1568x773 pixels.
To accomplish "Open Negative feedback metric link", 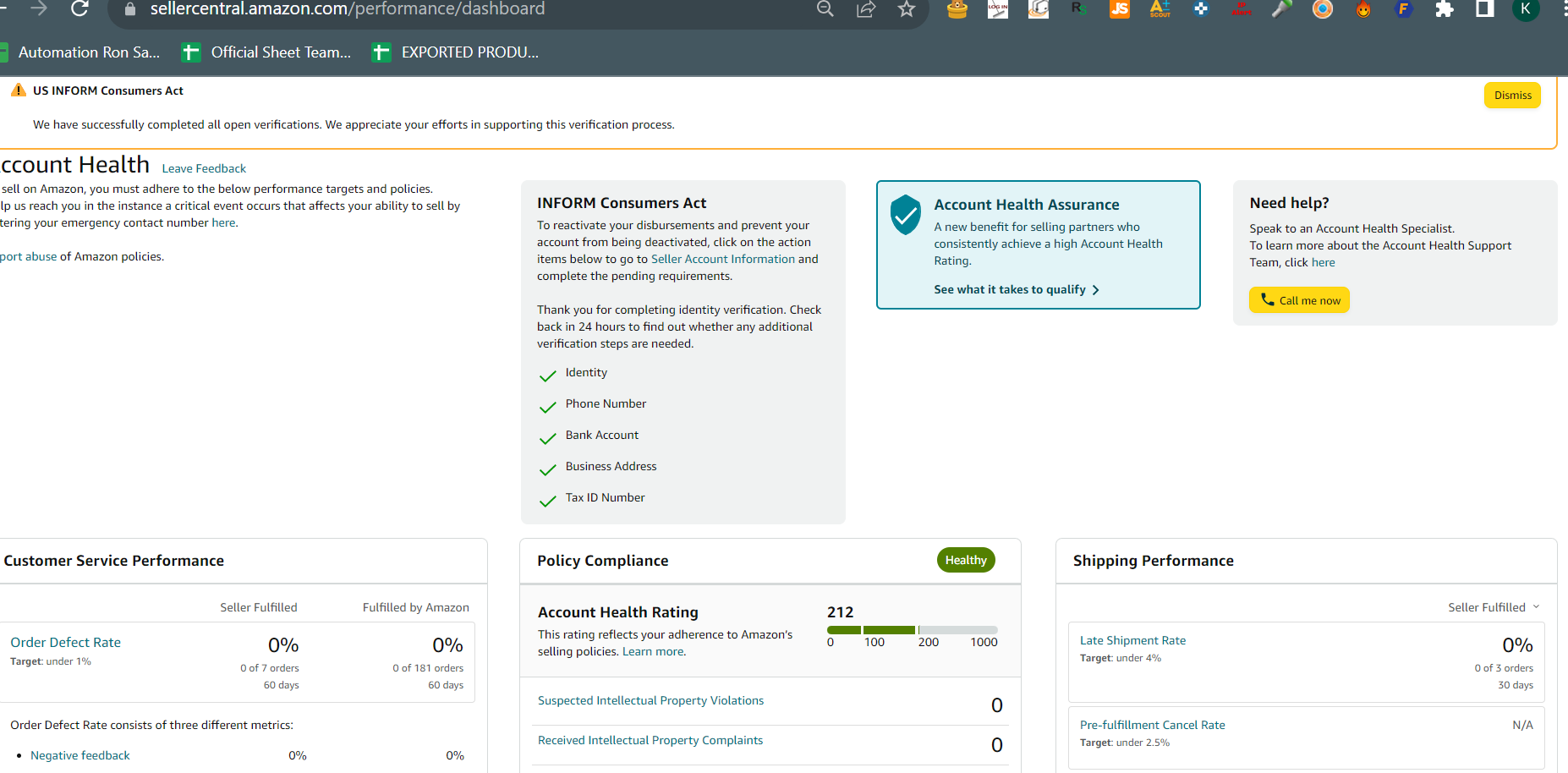I will click(80, 755).
